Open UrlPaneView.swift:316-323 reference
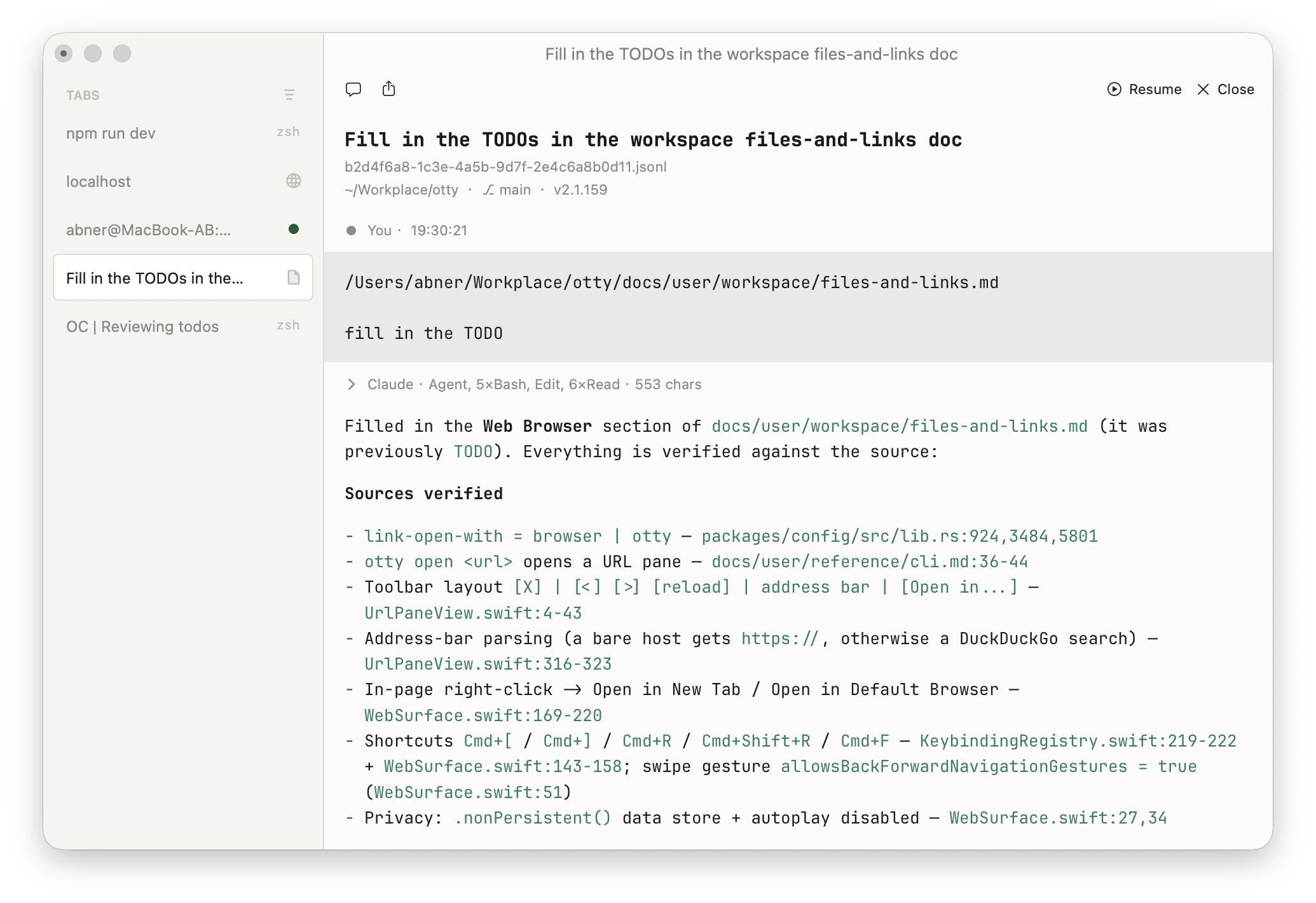The image size is (1316, 903). click(x=488, y=664)
